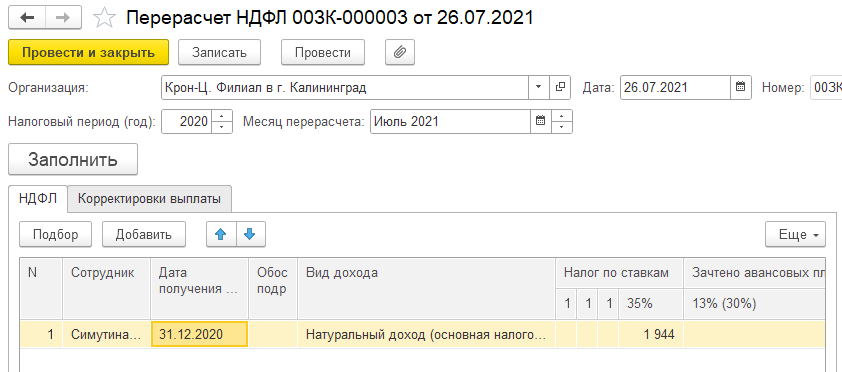Viewport: 842px width, 372px height.
Task: Click the Налог по ставкам header
Action: pyautogui.click(x=619, y=273)
